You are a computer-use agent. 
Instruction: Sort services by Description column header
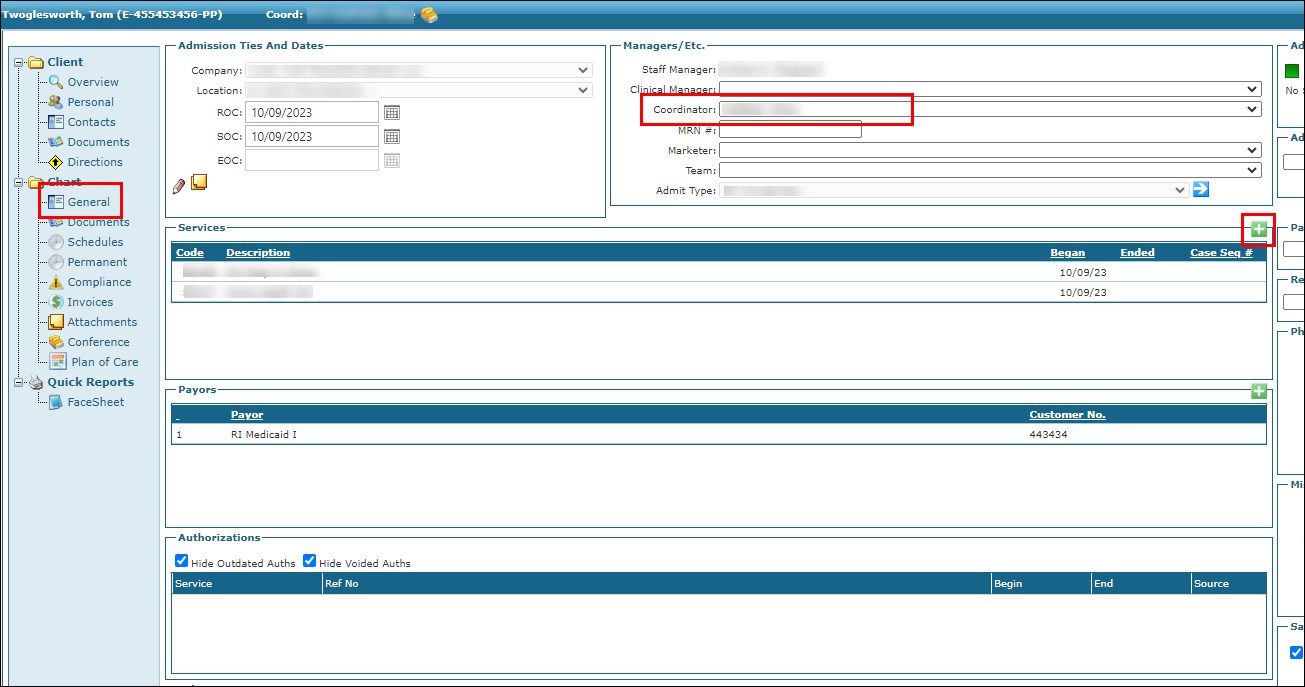point(258,253)
